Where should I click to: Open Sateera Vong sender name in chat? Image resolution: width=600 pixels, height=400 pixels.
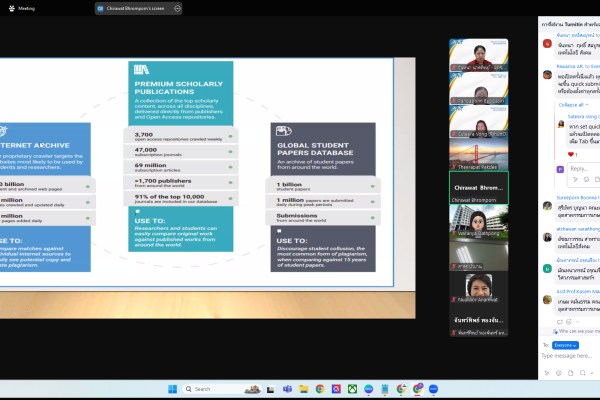(582, 117)
